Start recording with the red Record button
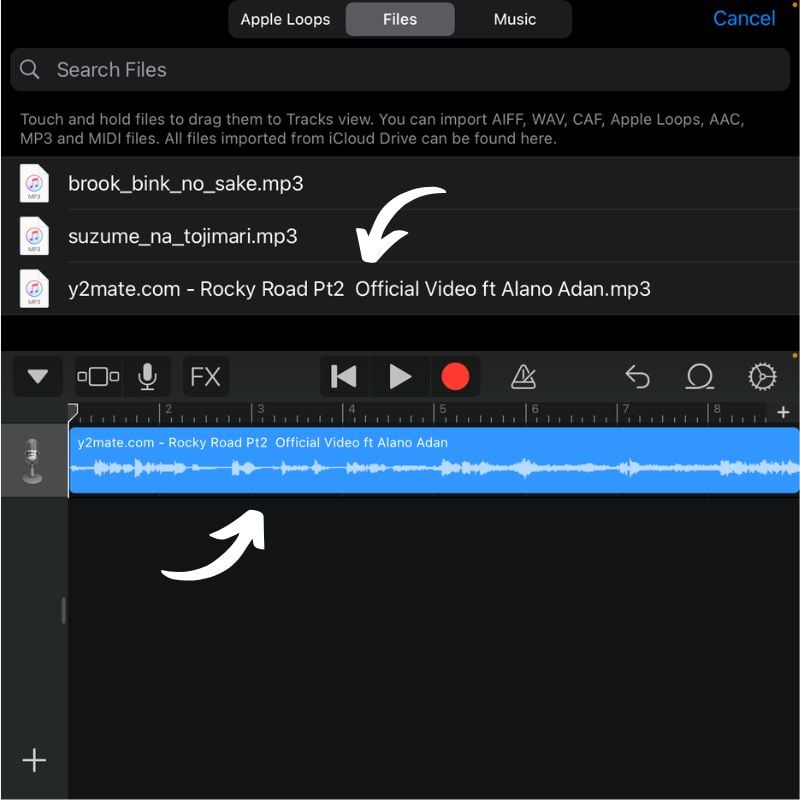Image resolution: width=800 pixels, height=800 pixels. click(x=455, y=377)
